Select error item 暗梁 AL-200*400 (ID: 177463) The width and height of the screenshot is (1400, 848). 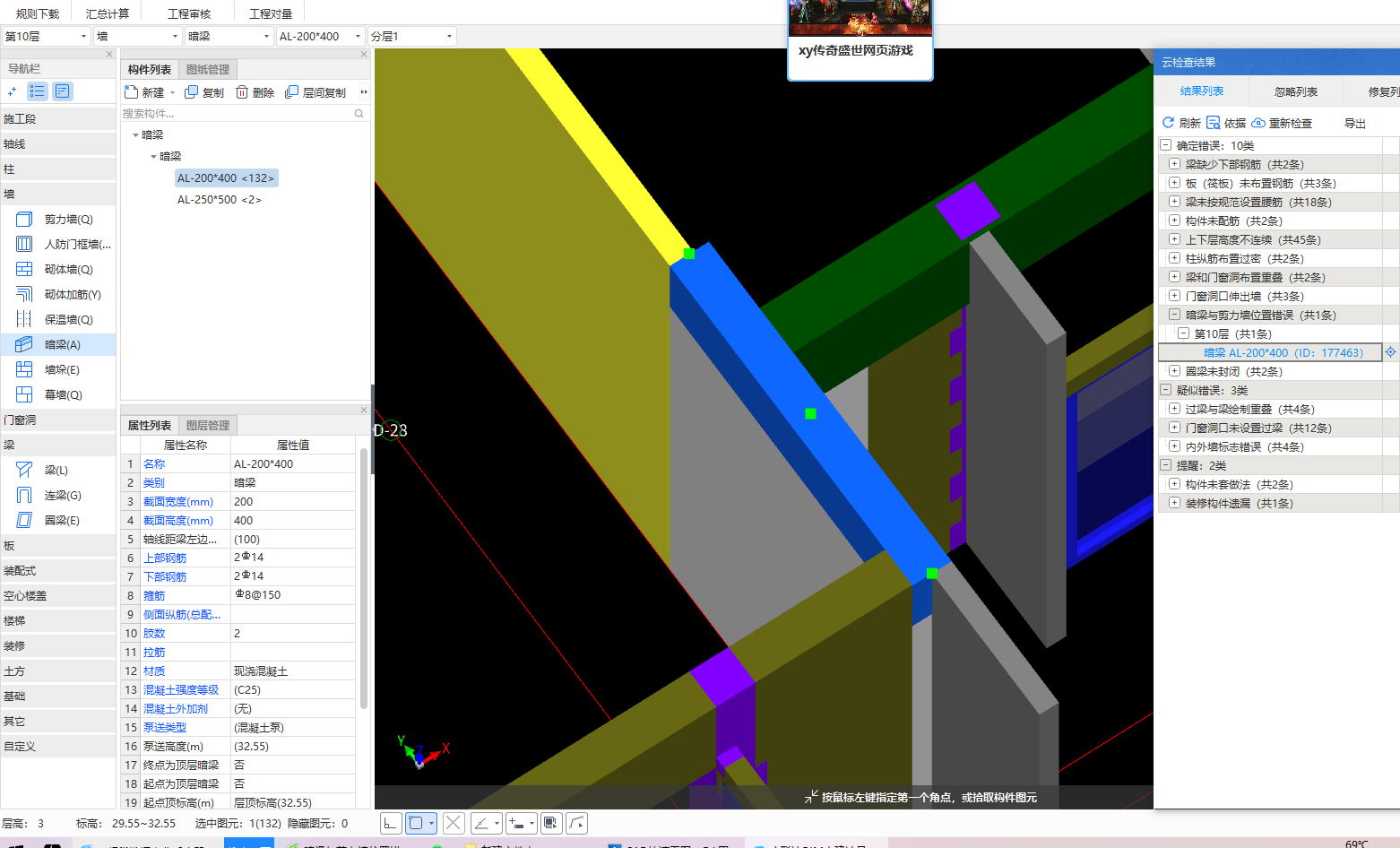(1270, 352)
